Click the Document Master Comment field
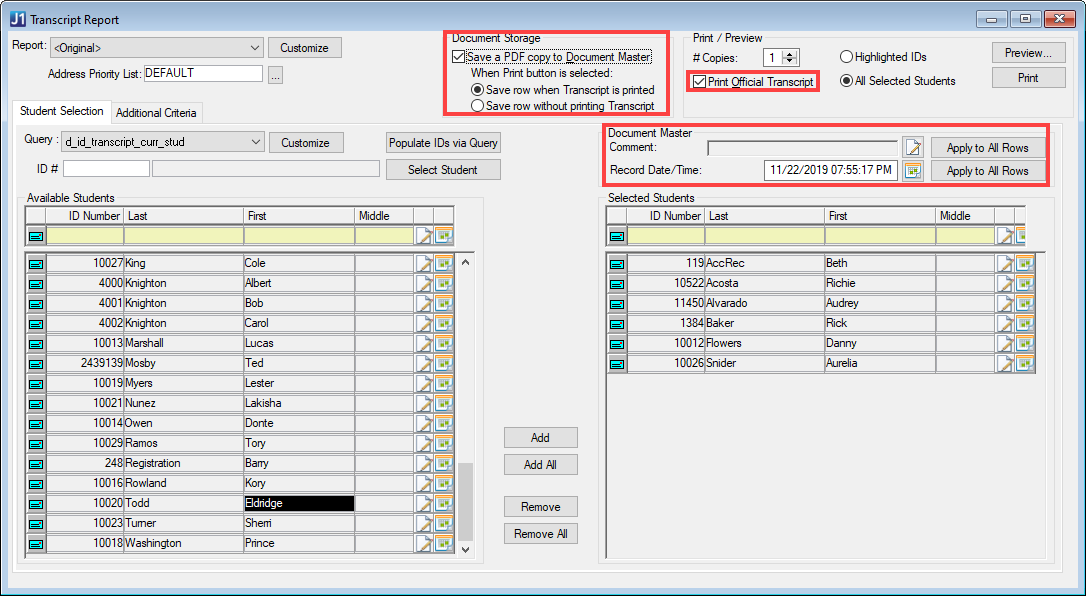The height and width of the screenshot is (596, 1086). click(802, 148)
